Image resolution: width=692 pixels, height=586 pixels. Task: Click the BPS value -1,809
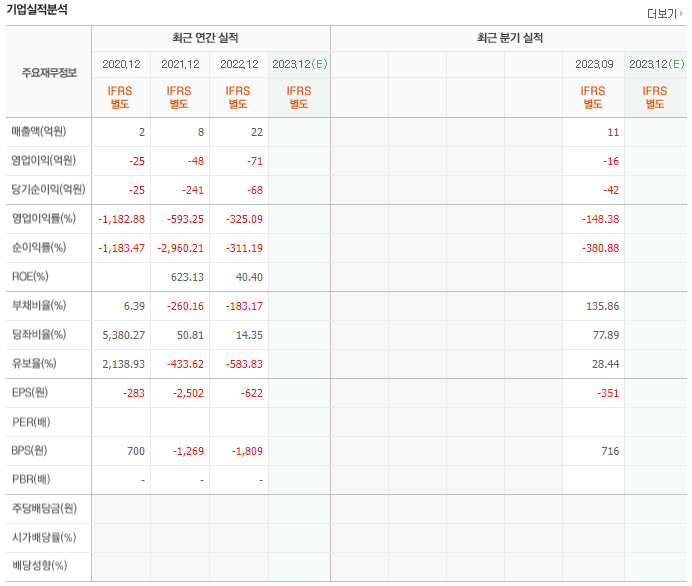[247, 451]
